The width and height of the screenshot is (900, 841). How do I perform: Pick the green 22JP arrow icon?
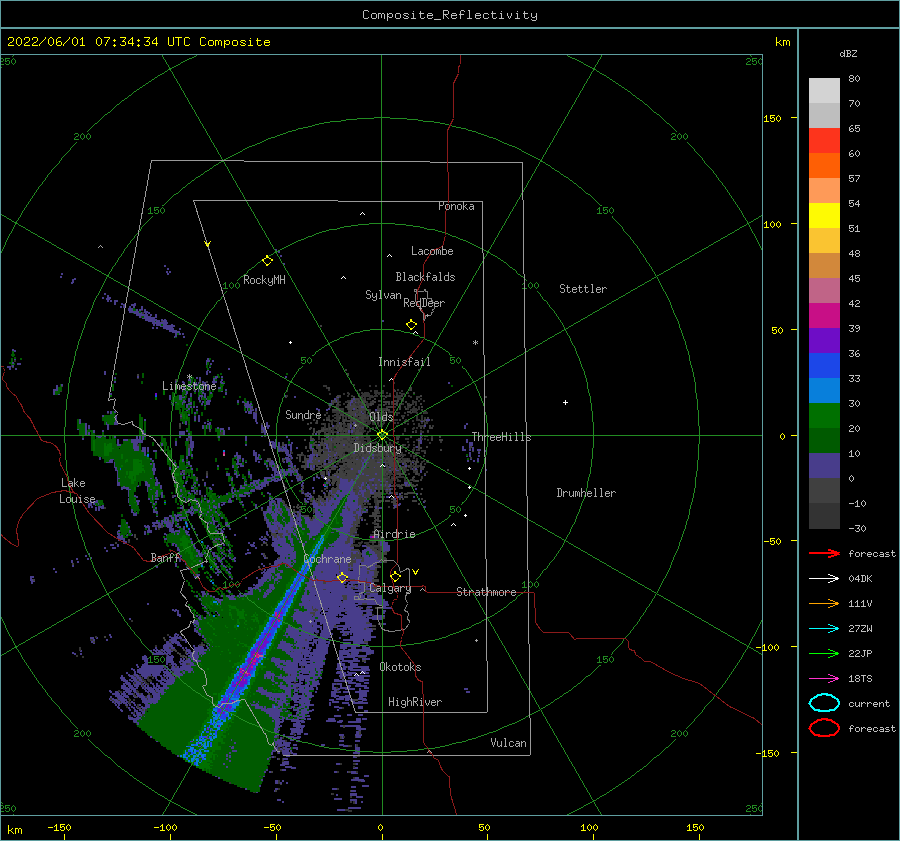pos(824,653)
